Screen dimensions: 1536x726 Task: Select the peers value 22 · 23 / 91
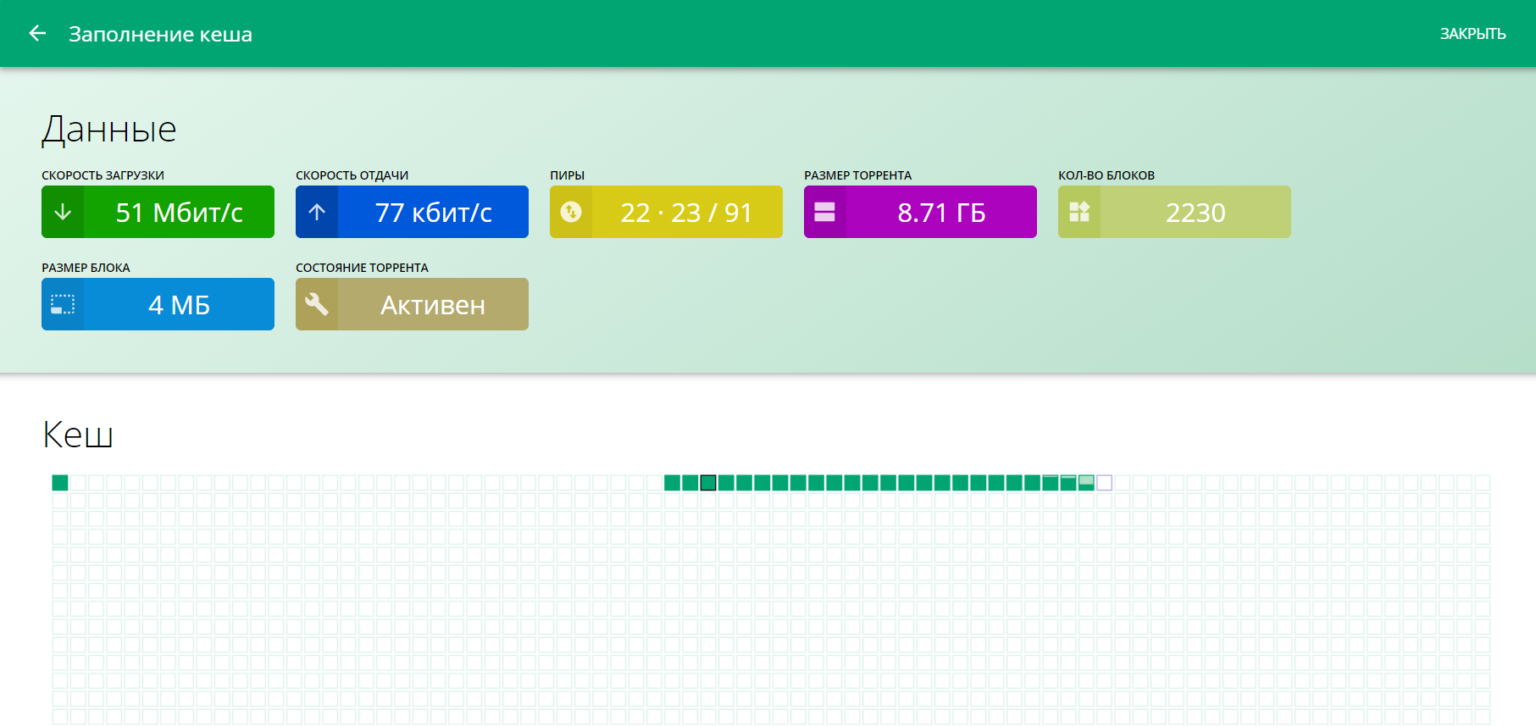[x=686, y=212]
